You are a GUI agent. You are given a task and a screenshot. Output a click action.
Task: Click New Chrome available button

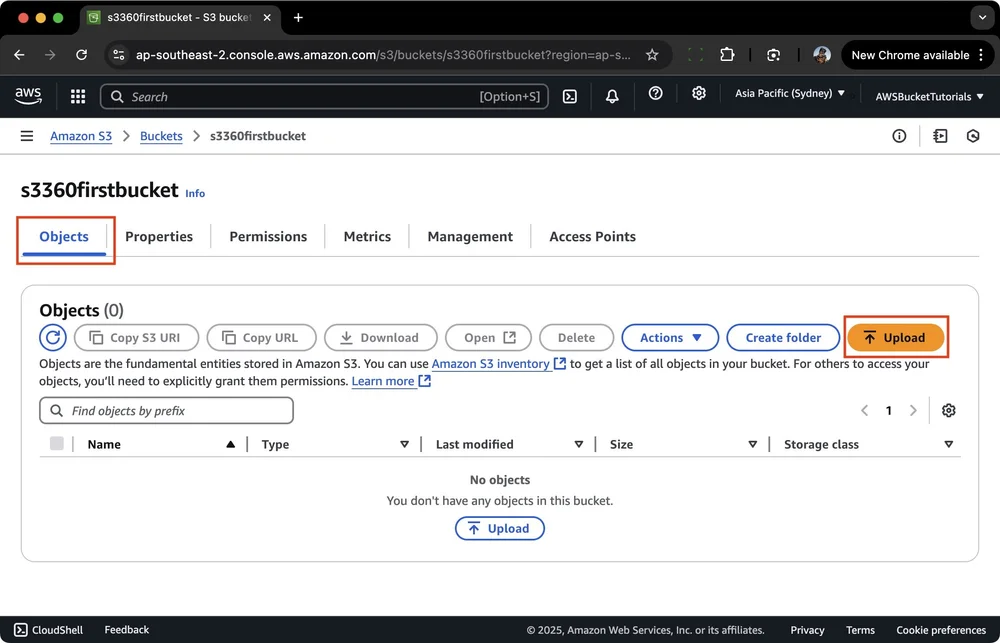[x=917, y=55]
